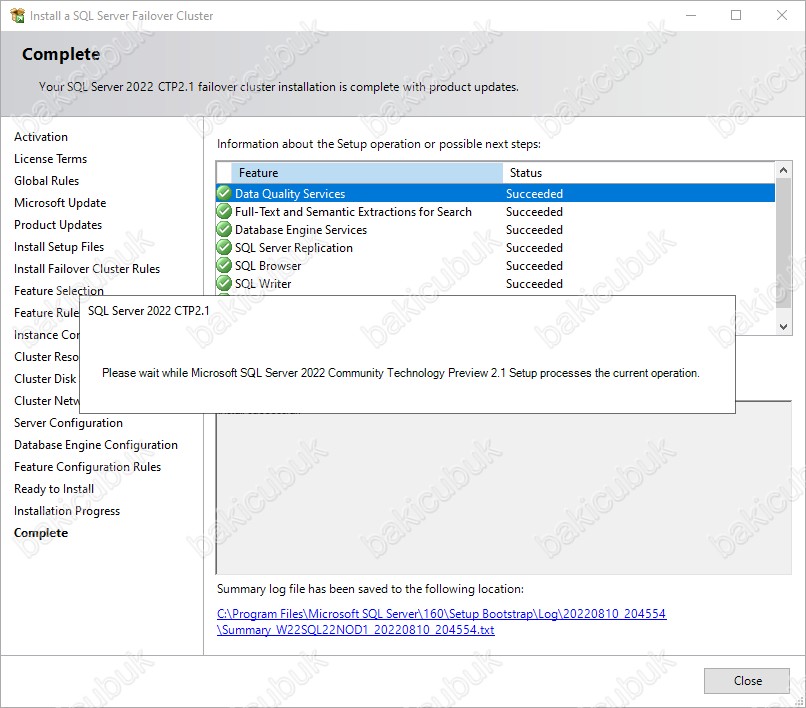Sort by the Feature column header
This screenshot has width=806, height=708.
click(x=367, y=173)
